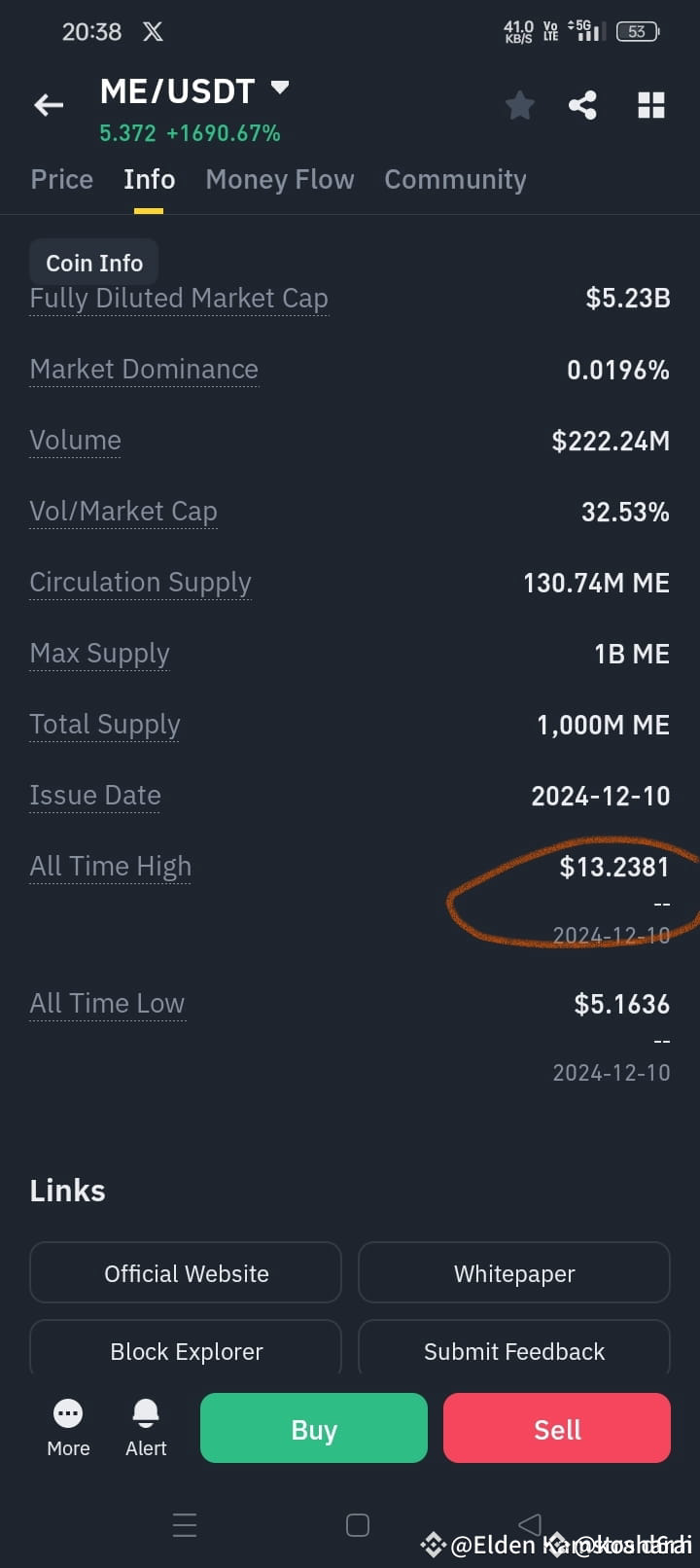Tap the Submit Feedback button
The height and width of the screenshot is (1568, 700).
[514, 1348]
